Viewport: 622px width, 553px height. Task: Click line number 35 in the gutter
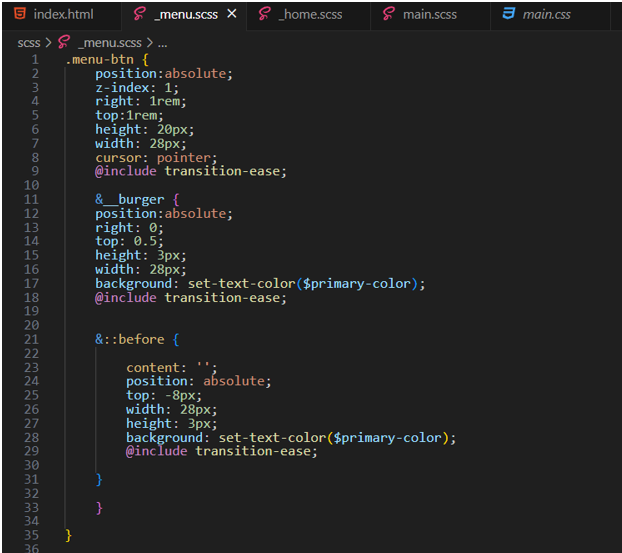(x=35, y=535)
